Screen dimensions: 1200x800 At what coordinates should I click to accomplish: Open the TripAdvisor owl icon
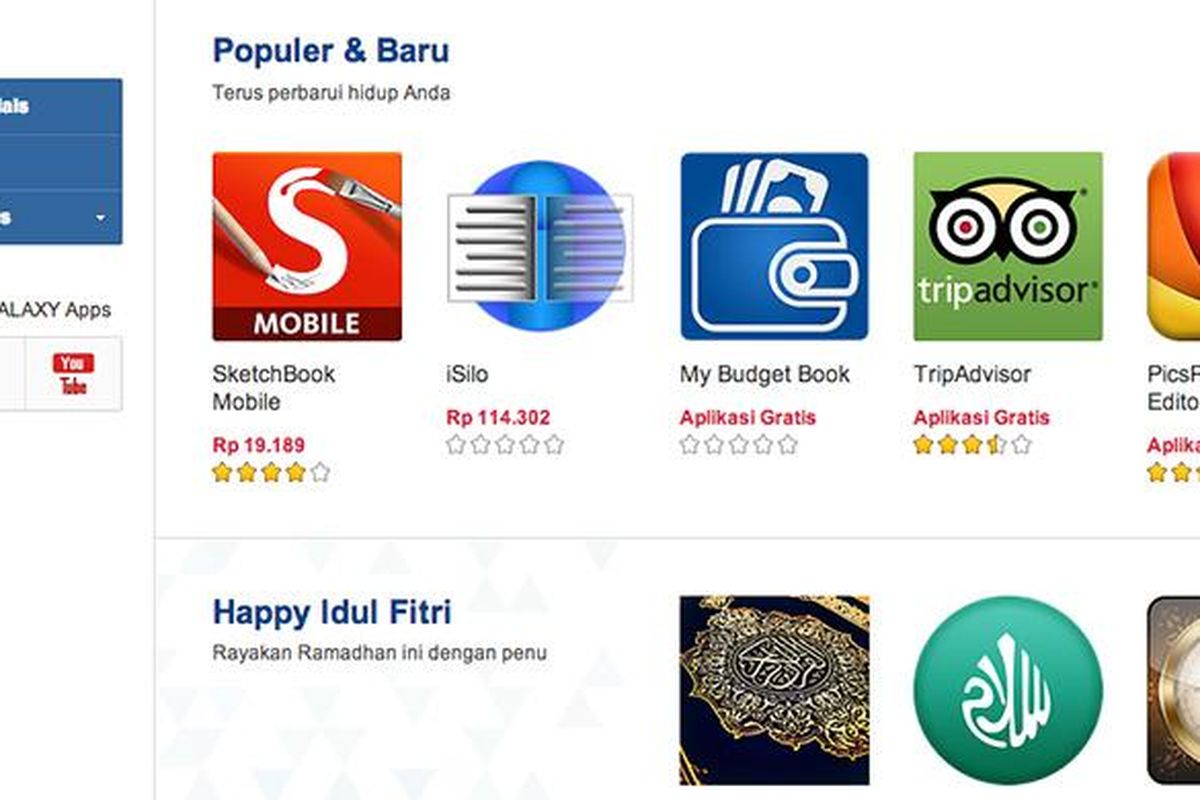click(1008, 246)
